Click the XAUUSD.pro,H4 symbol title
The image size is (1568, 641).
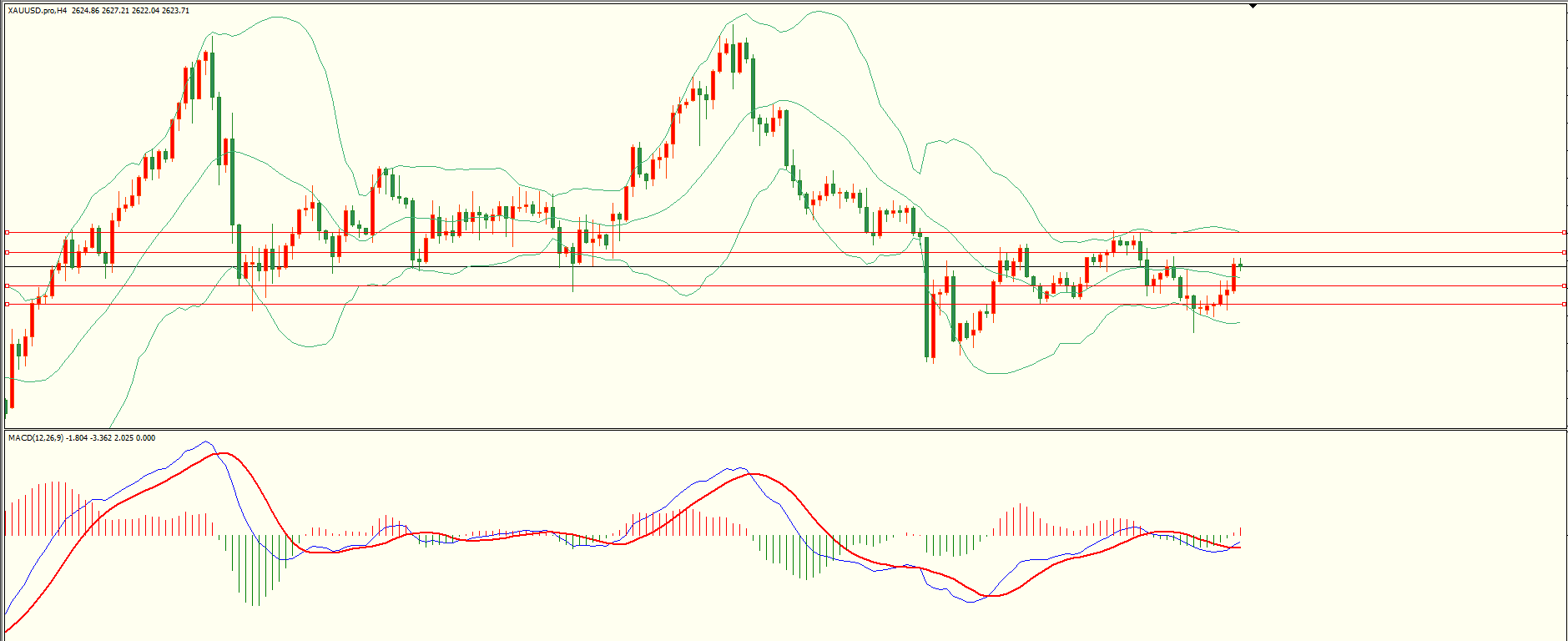tap(37, 11)
